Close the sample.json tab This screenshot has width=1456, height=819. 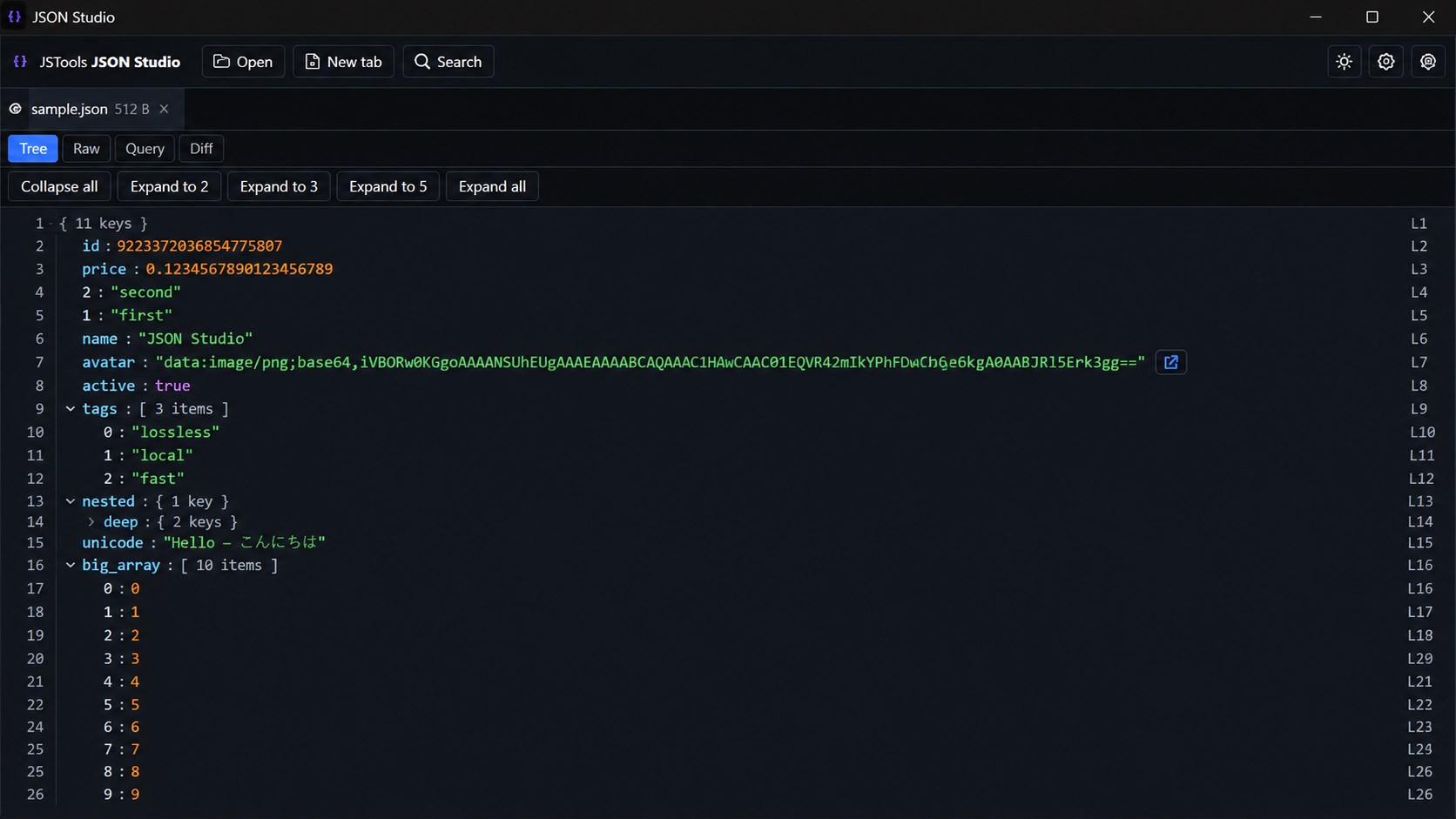[x=164, y=109]
